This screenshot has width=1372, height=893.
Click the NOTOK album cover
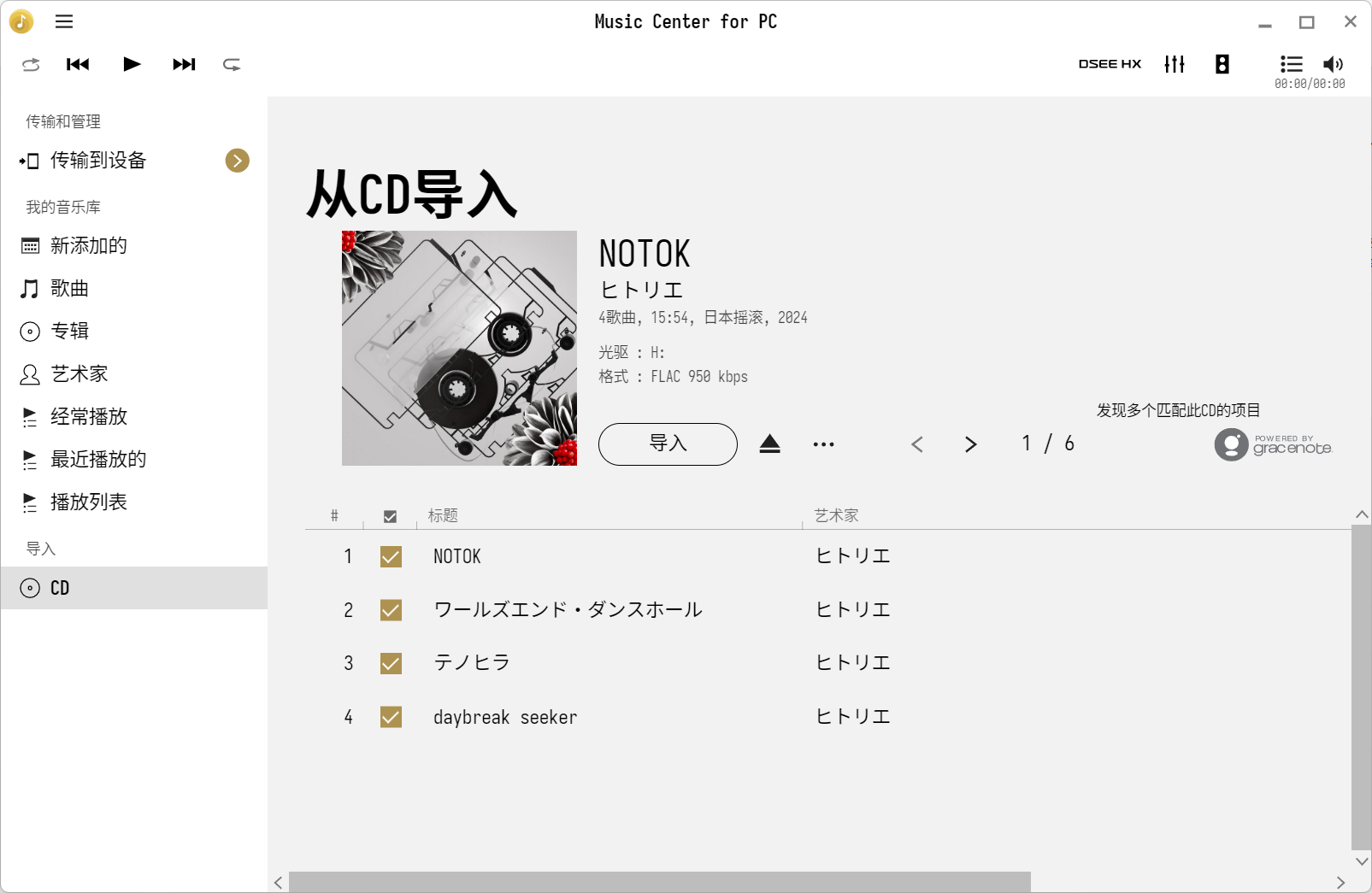pos(459,348)
